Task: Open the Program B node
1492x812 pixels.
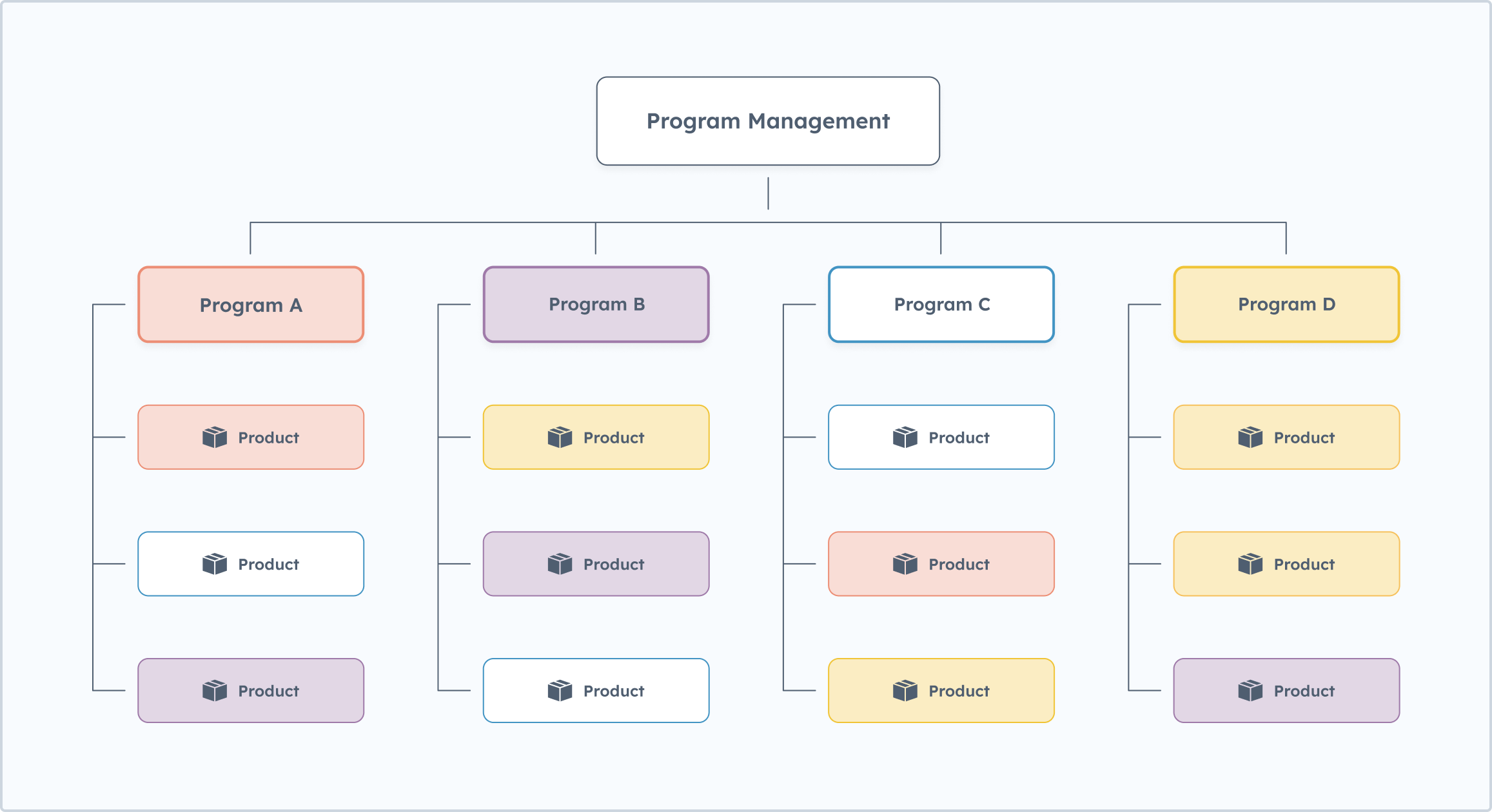Action: tap(596, 305)
